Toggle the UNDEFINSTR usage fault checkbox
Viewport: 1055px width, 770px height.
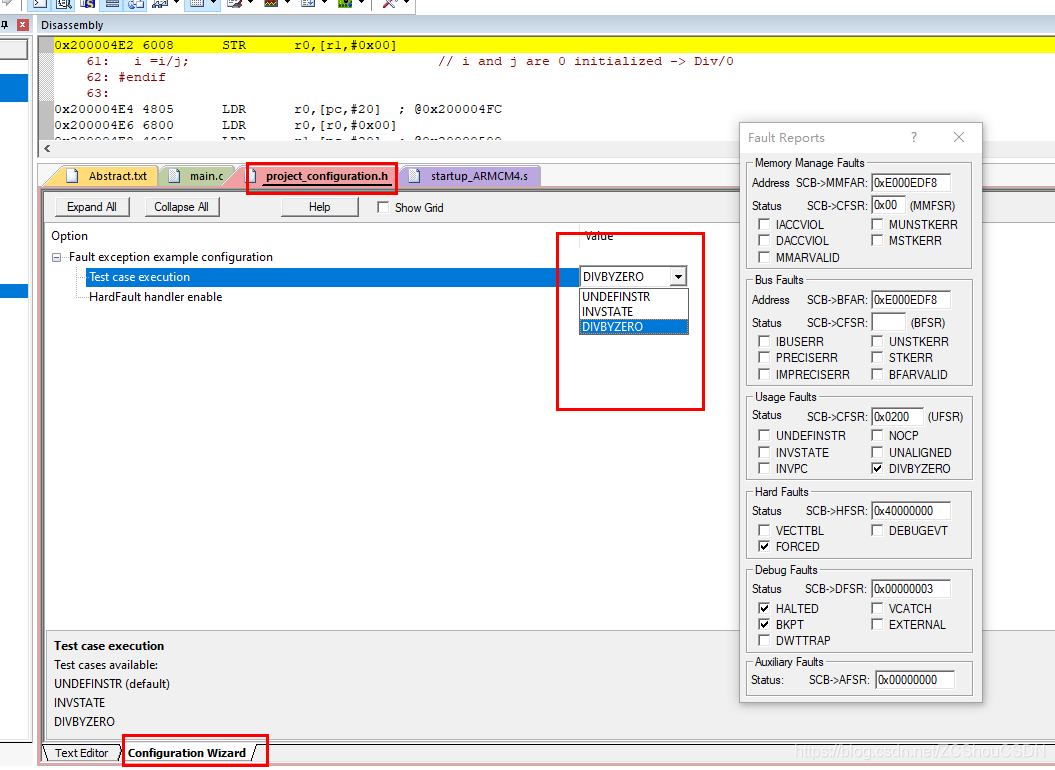point(764,435)
